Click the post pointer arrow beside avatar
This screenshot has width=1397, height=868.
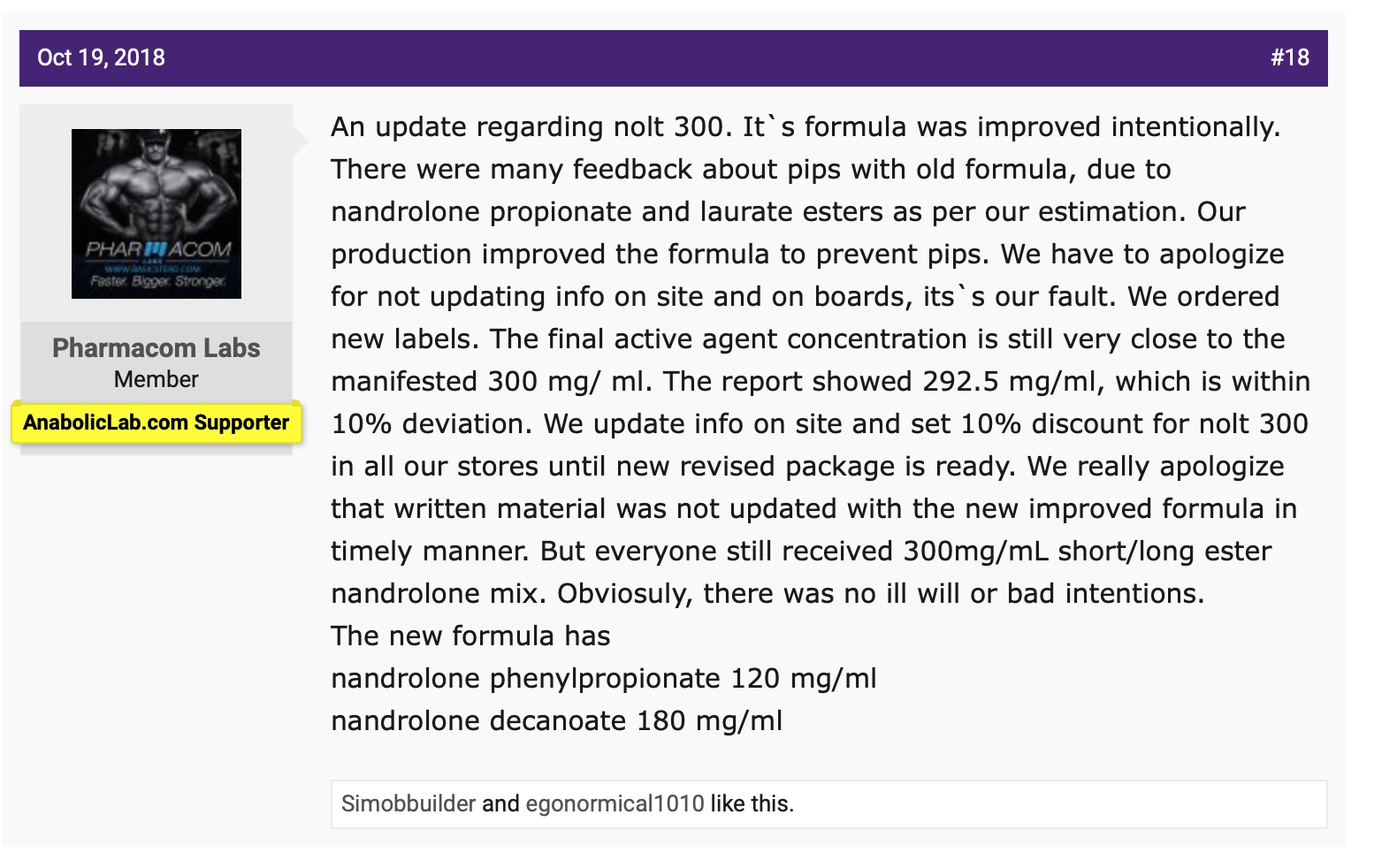[301, 141]
